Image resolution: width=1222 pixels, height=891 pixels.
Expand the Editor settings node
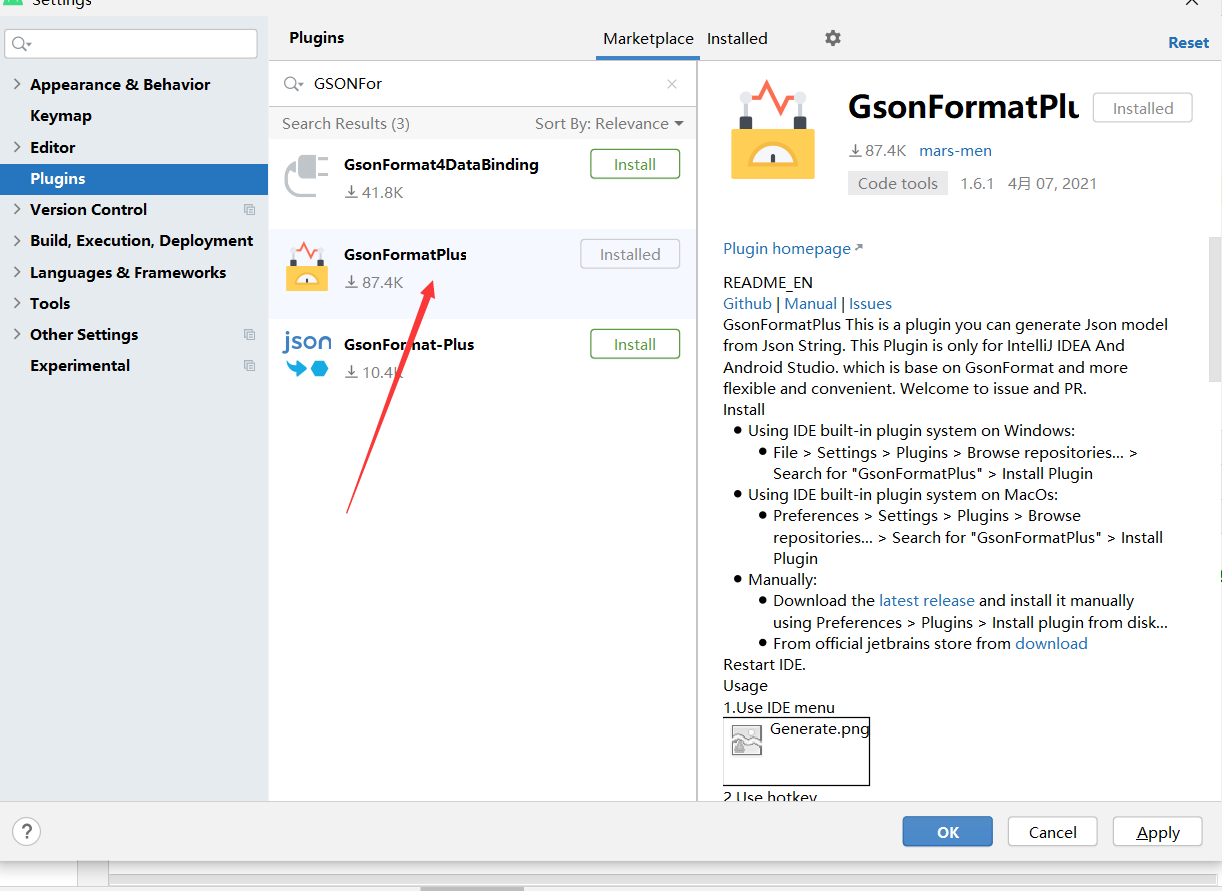(x=16, y=147)
